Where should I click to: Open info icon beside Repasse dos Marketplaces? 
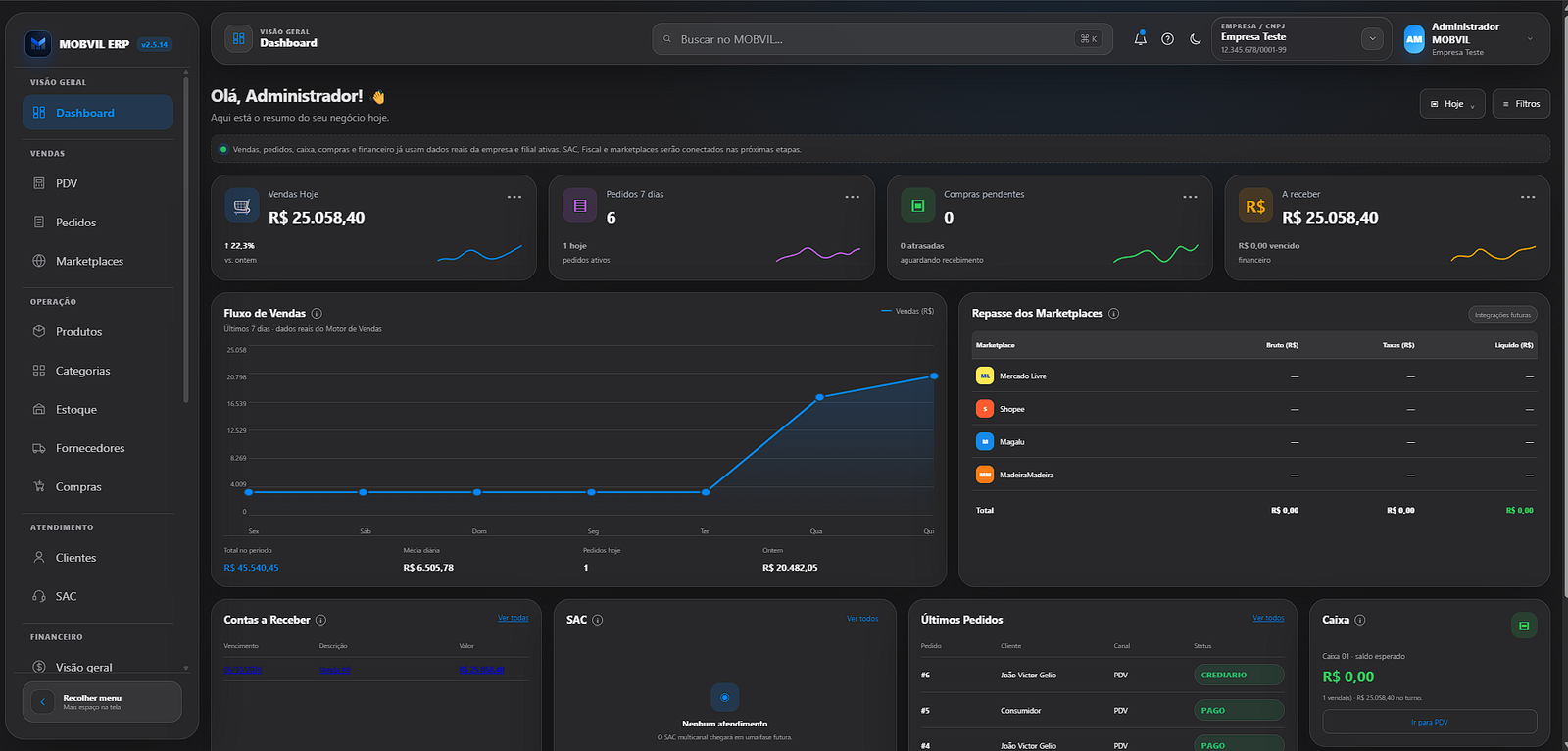(x=1114, y=314)
